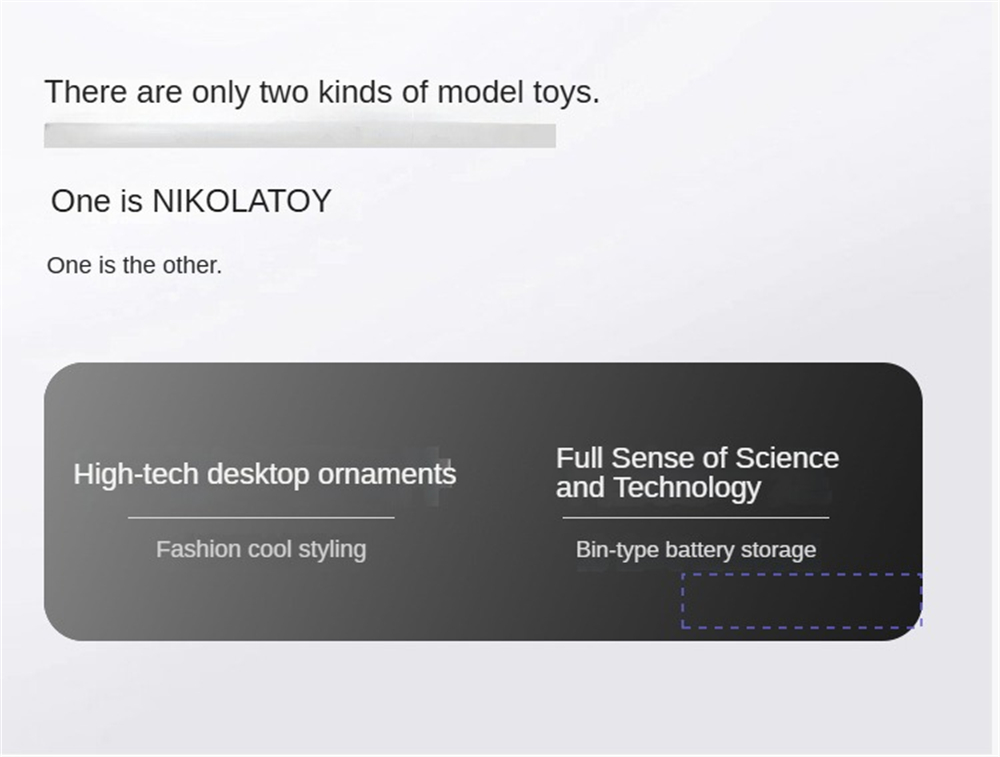1000x757 pixels.
Task: Click the word 'ornaments' in the dark panel
Action: coord(387,474)
